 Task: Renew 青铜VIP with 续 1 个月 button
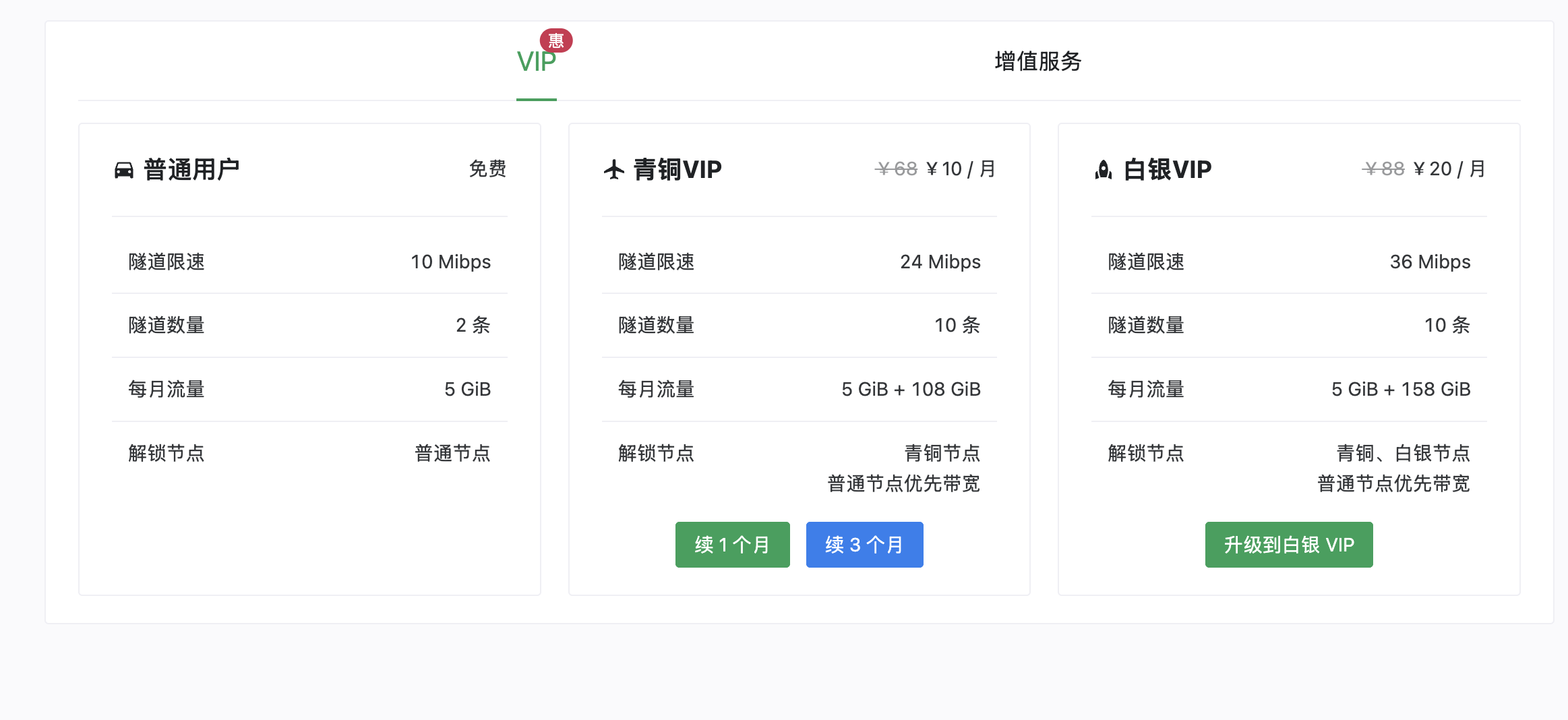(x=732, y=545)
